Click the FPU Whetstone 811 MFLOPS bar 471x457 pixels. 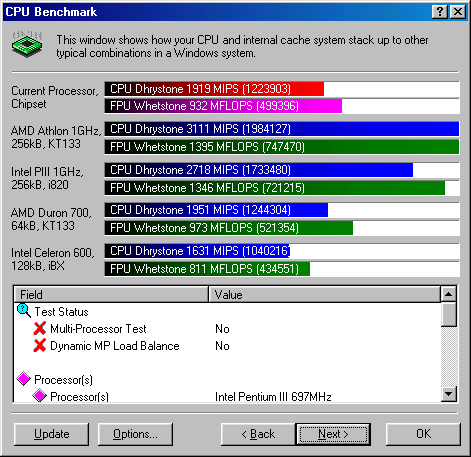click(x=207, y=269)
